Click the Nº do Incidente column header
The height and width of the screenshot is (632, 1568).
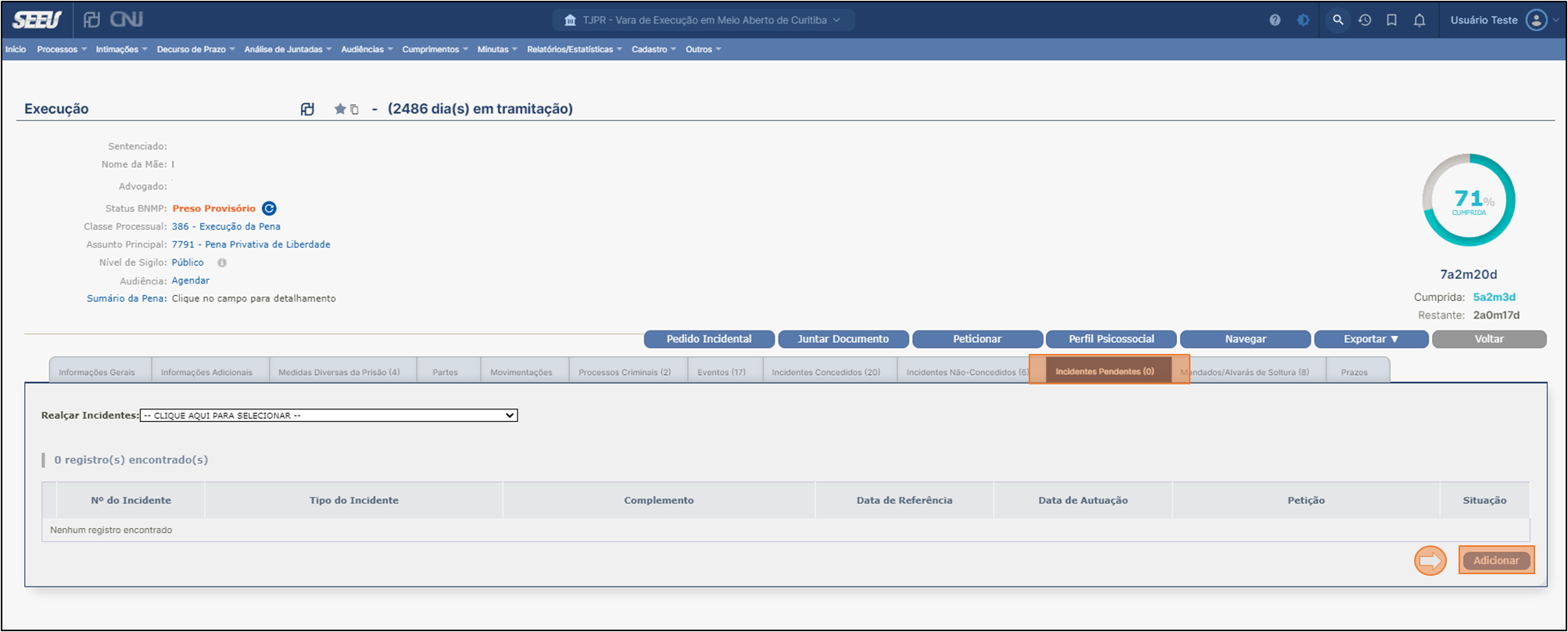[131, 500]
